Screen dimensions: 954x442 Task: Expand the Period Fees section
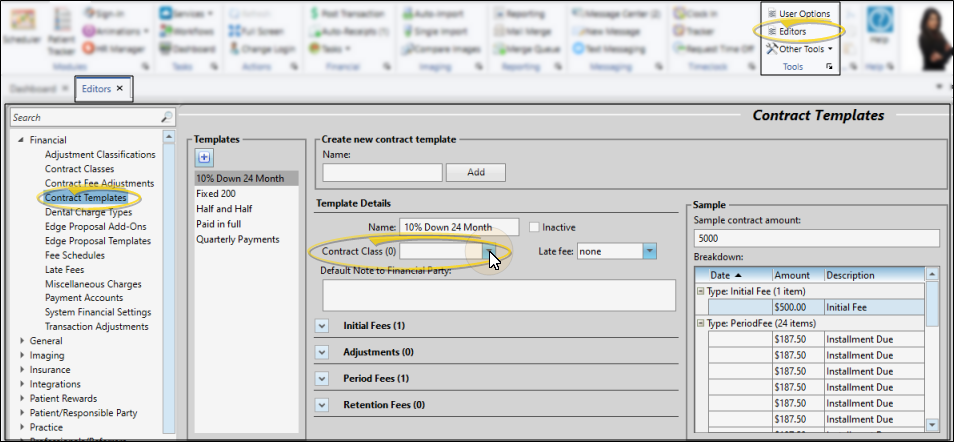click(x=322, y=379)
